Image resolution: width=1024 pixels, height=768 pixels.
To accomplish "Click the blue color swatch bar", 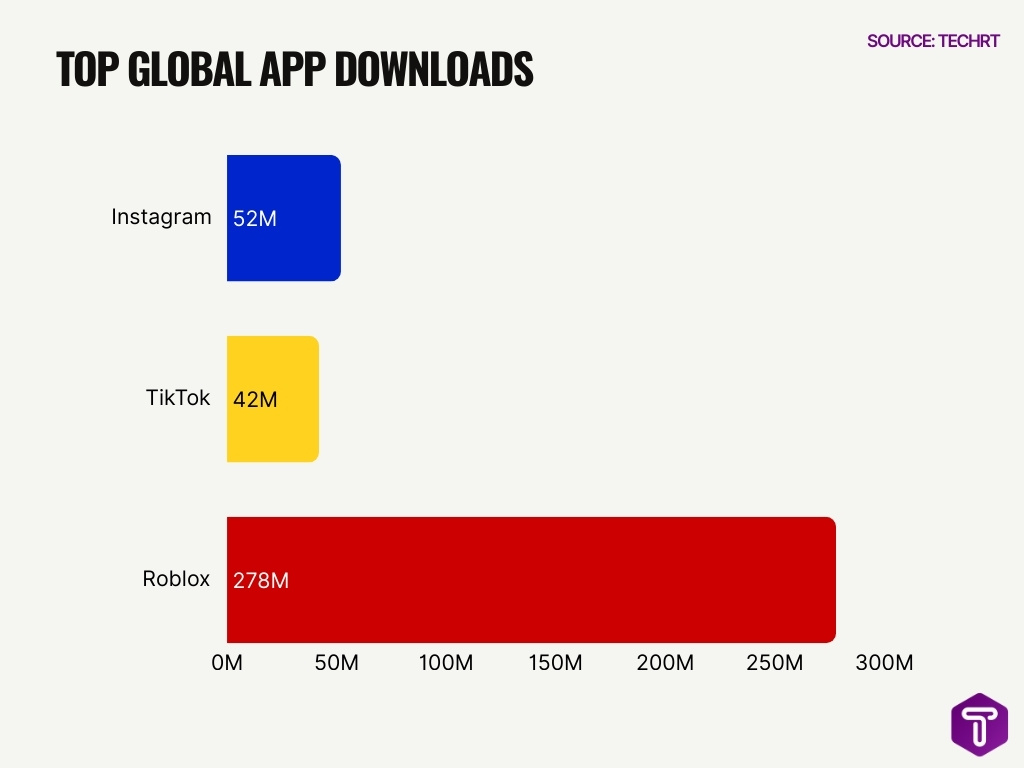I will (284, 217).
